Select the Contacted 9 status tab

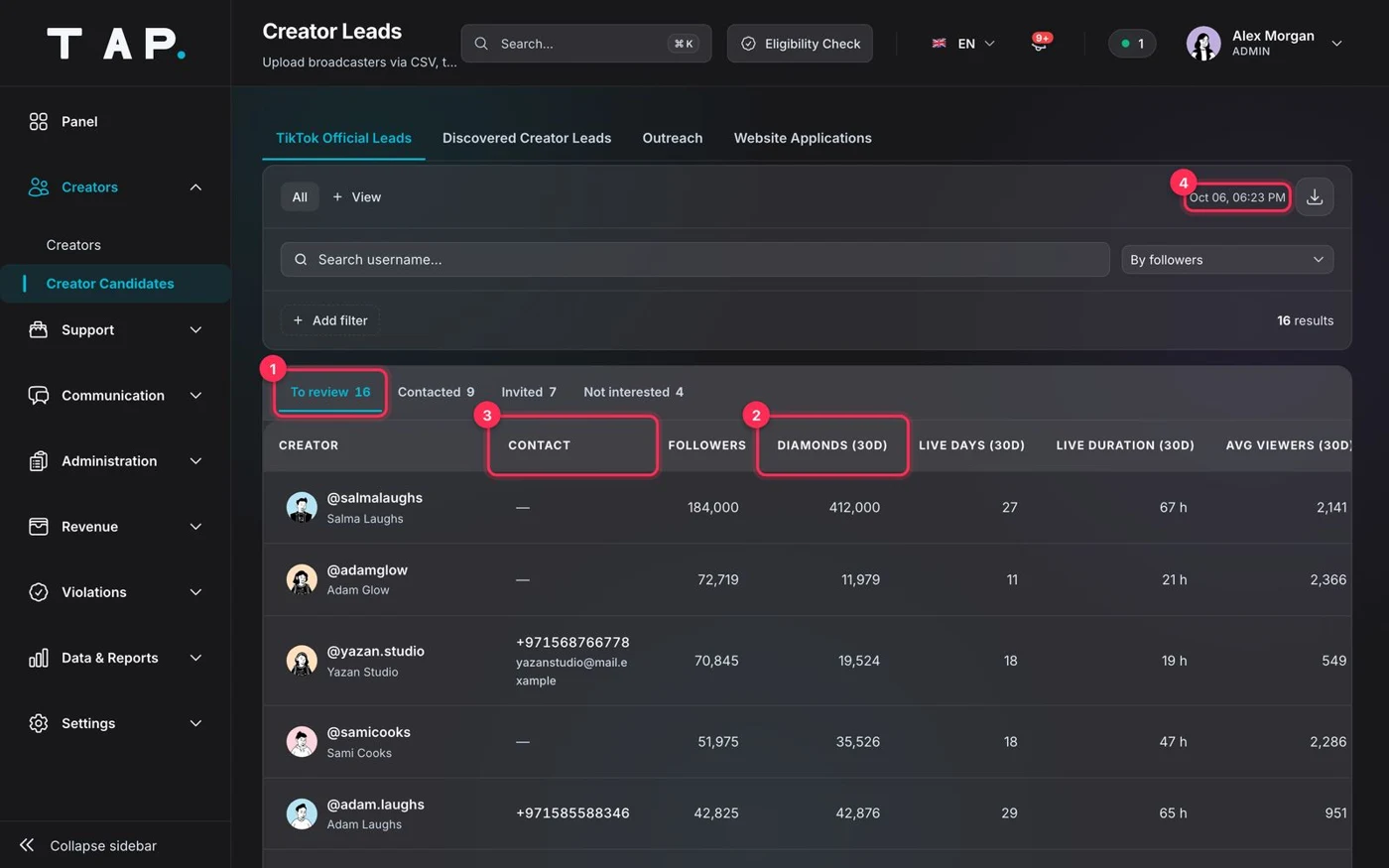pyautogui.click(x=436, y=392)
